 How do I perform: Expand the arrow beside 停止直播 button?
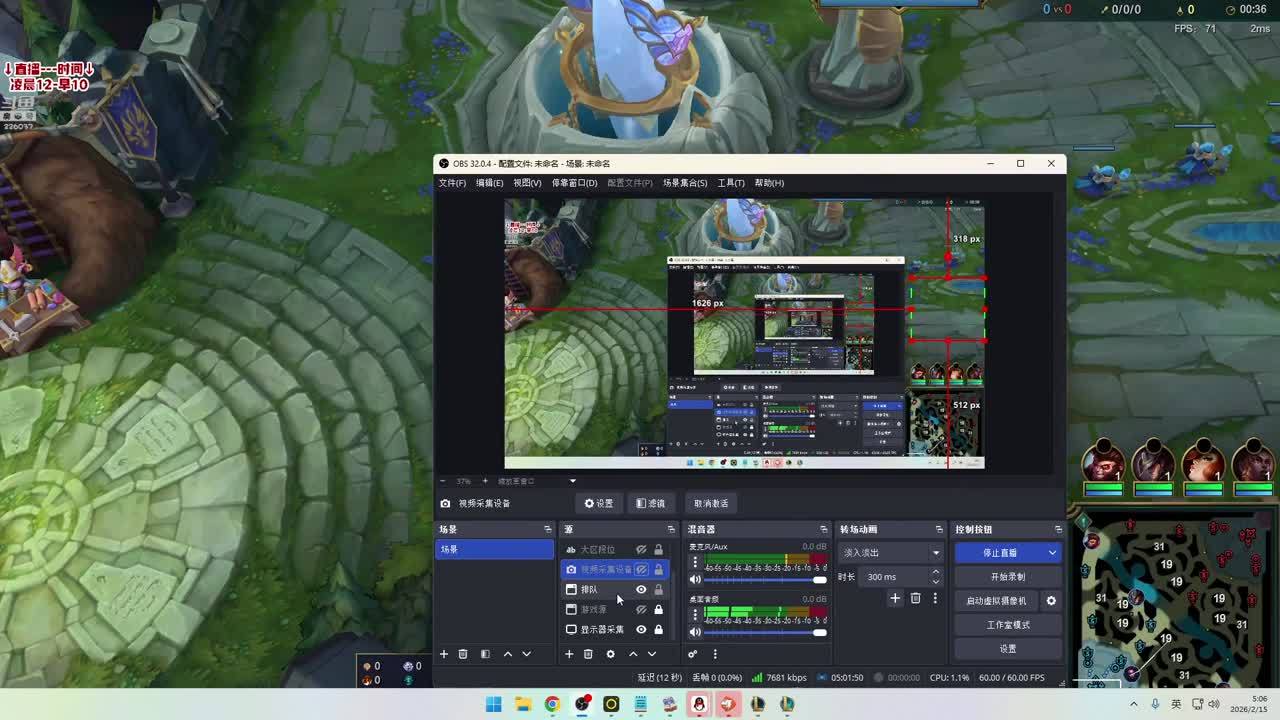pos(1052,553)
